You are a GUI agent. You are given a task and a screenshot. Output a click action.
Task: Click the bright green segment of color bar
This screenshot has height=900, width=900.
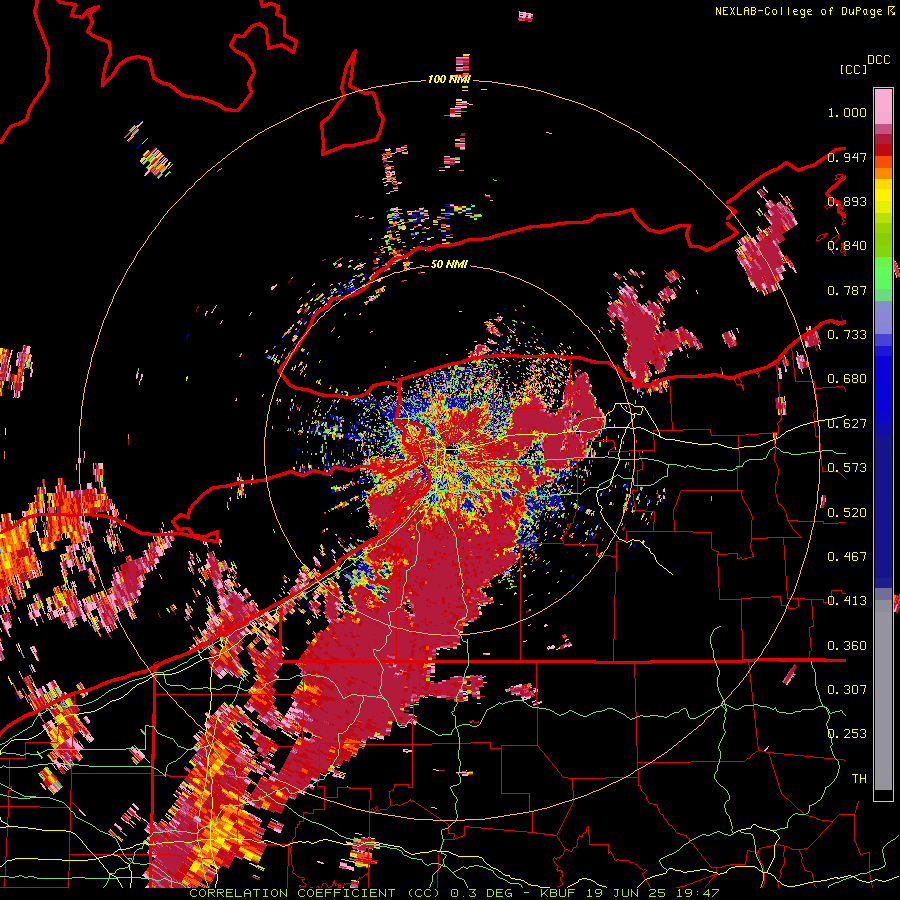click(x=883, y=273)
